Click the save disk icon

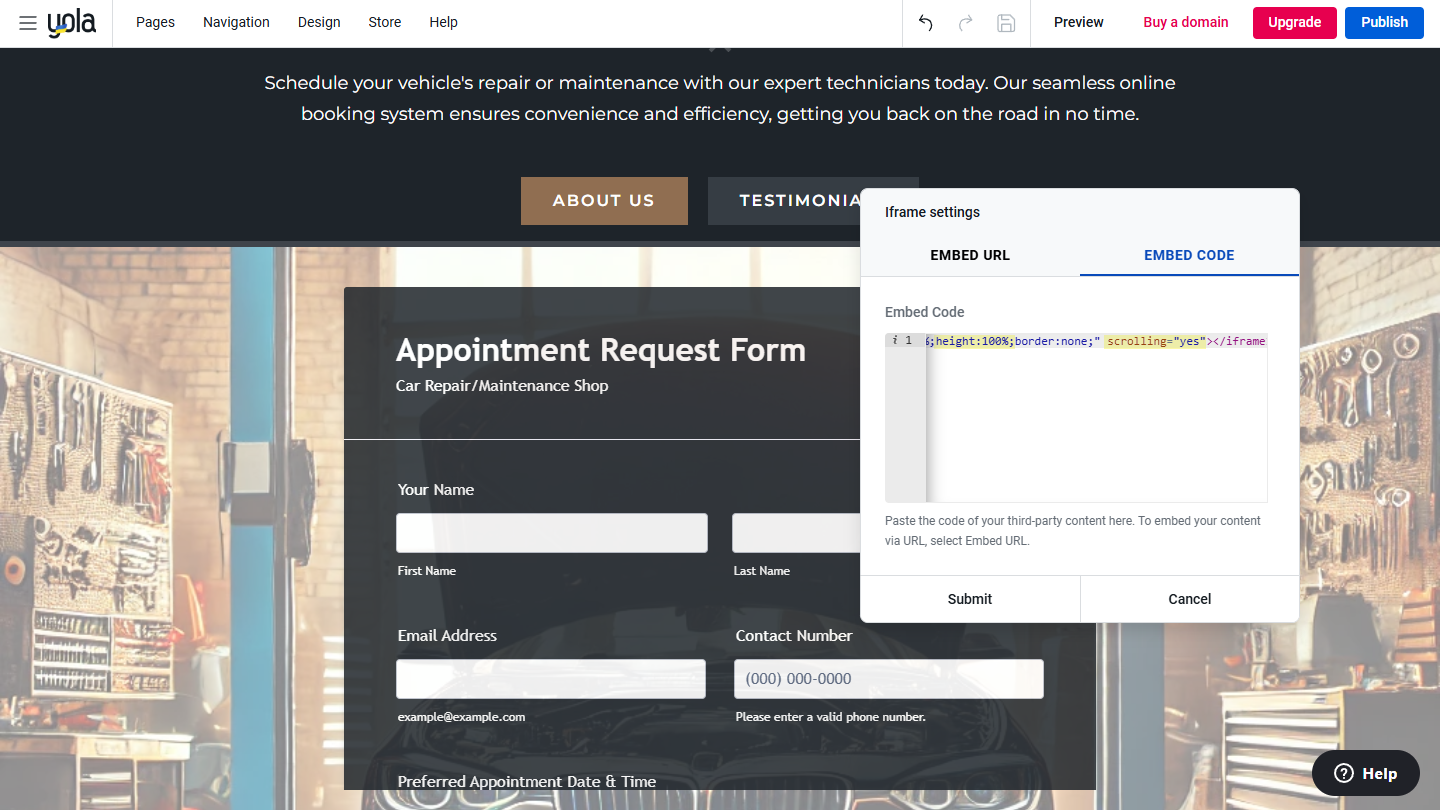[x=1006, y=22]
